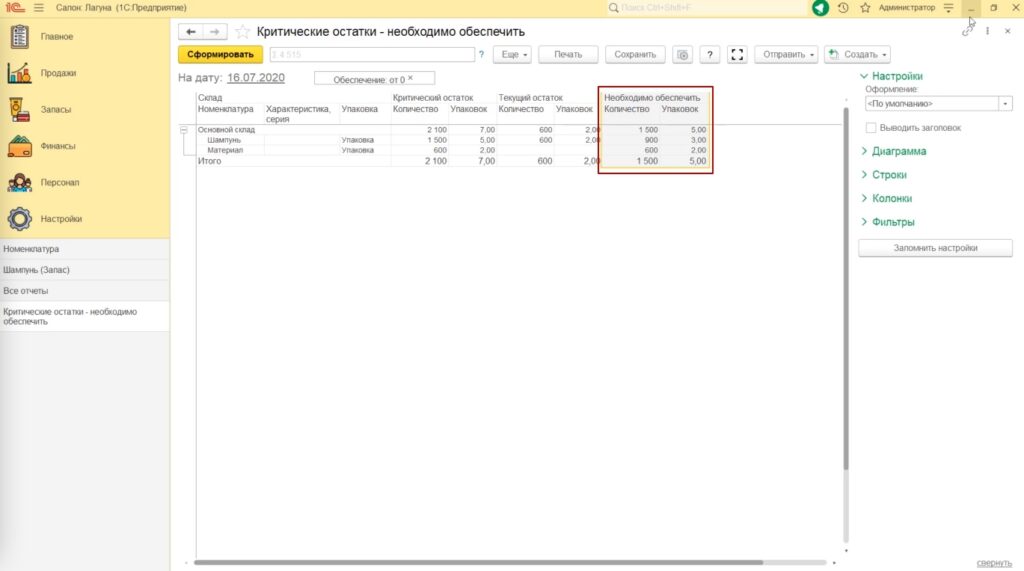Click the 1C logo icon
Image resolution: width=1024 pixels, height=571 pixels.
(x=14, y=8)
